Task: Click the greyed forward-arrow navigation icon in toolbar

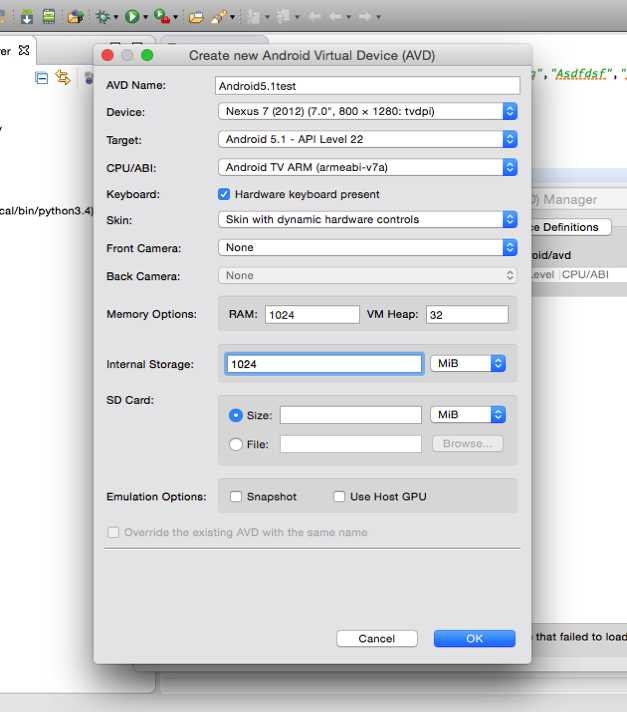Action: (365, 17)
